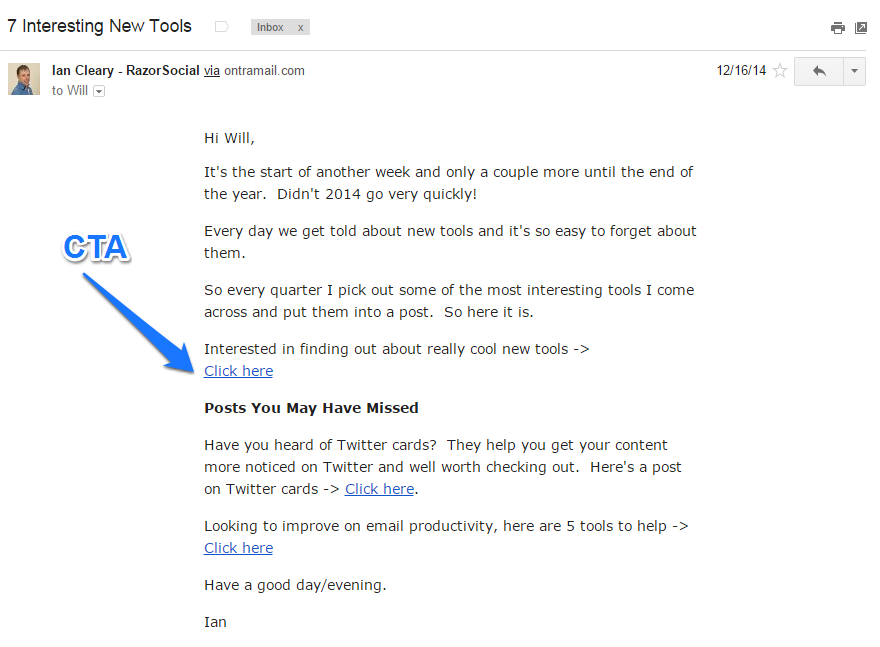The width and height of the screenshot is (880, 647).
Task: Click the blue CTA annotation label
Action: 96,248
